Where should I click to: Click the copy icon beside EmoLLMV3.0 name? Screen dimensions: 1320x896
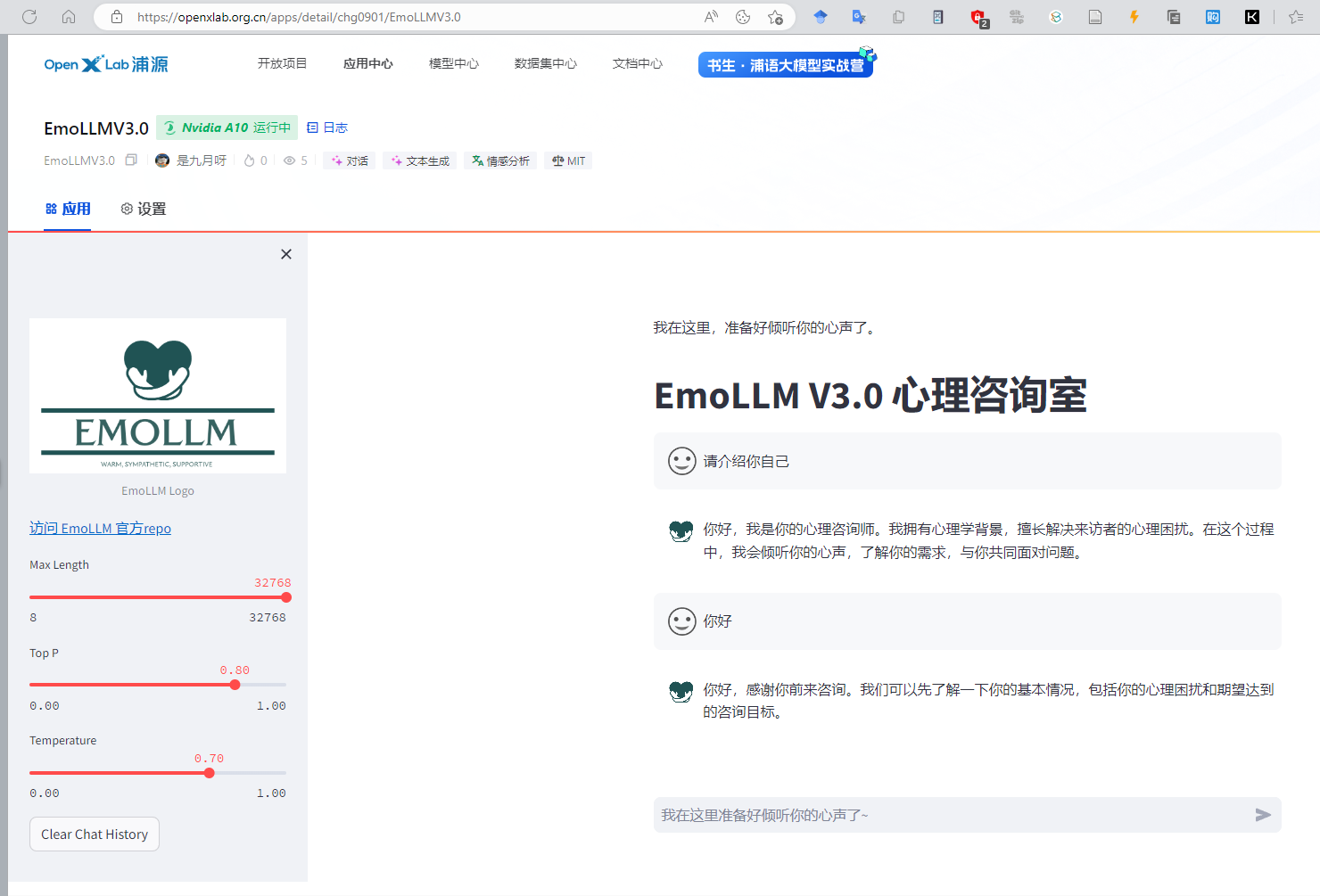click(131, 160)
